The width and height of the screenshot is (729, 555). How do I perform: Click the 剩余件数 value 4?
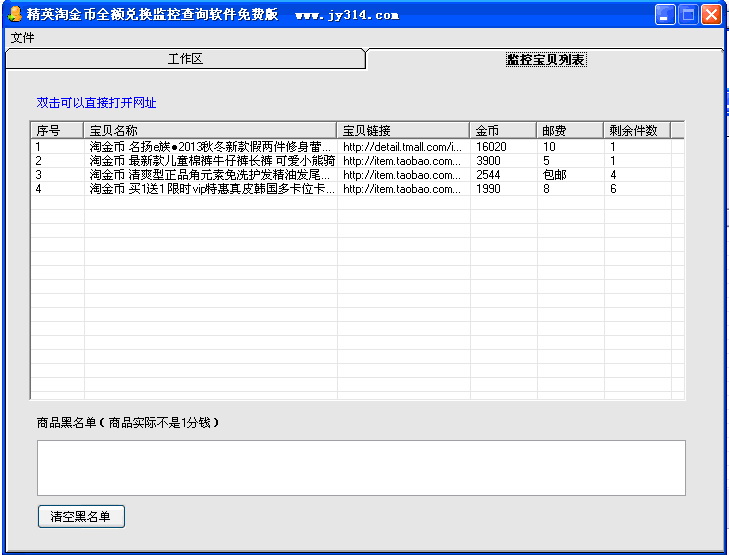(x=613, y=175)
